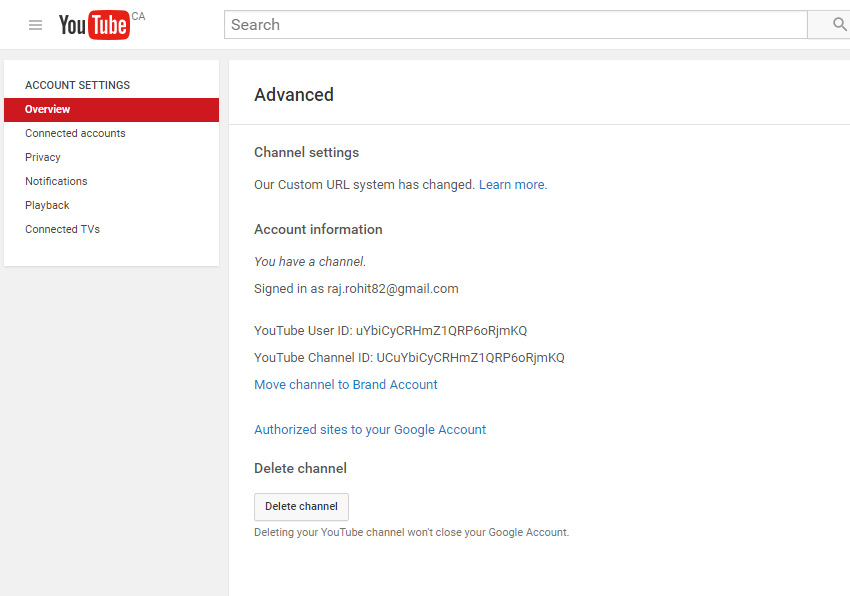Click the YouTube Channel ID text
850x596 pixels.
(409, 358)
